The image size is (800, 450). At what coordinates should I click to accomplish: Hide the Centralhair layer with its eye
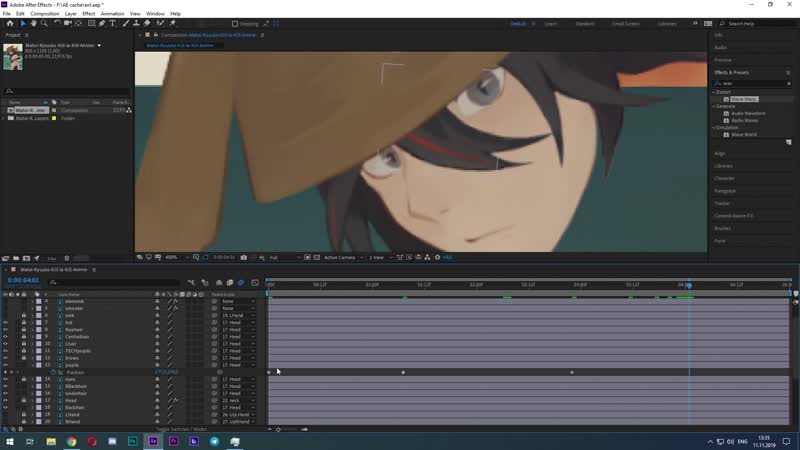[5, 337]
